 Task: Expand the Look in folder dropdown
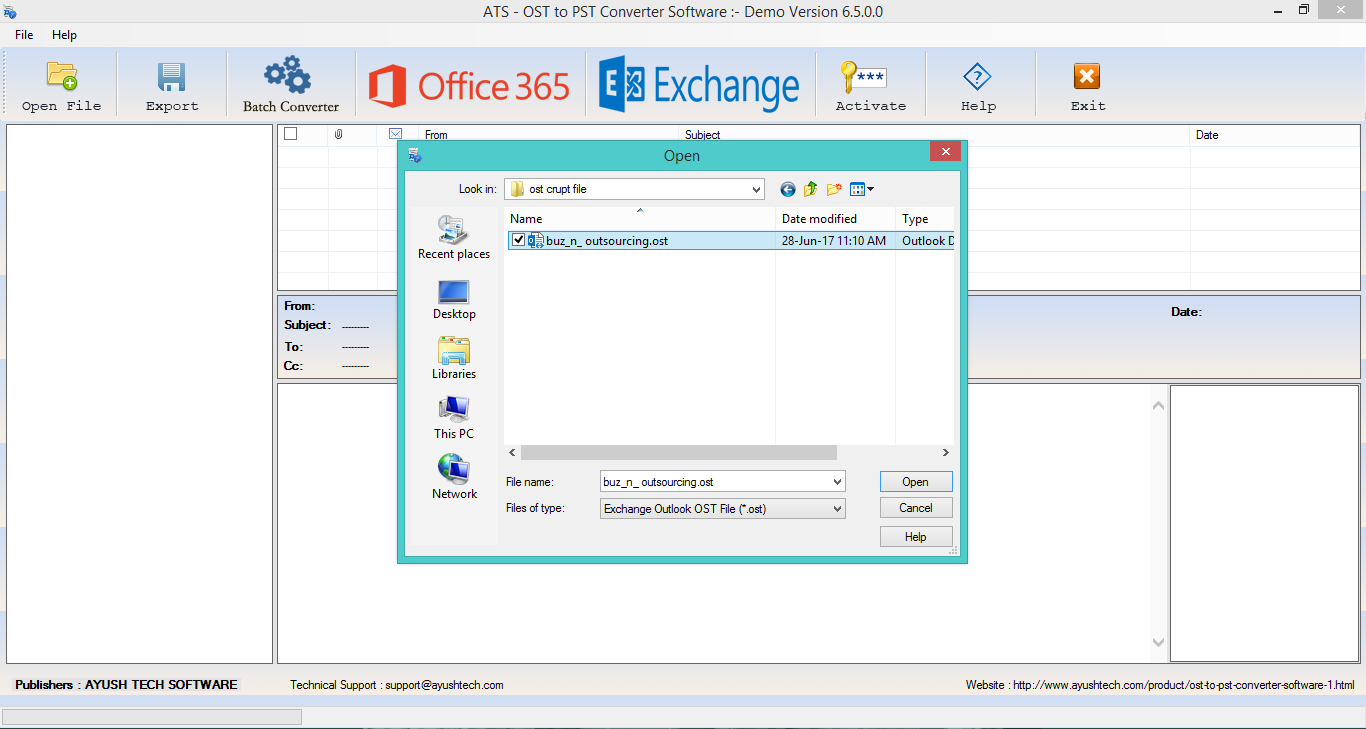tap(755, 189)
